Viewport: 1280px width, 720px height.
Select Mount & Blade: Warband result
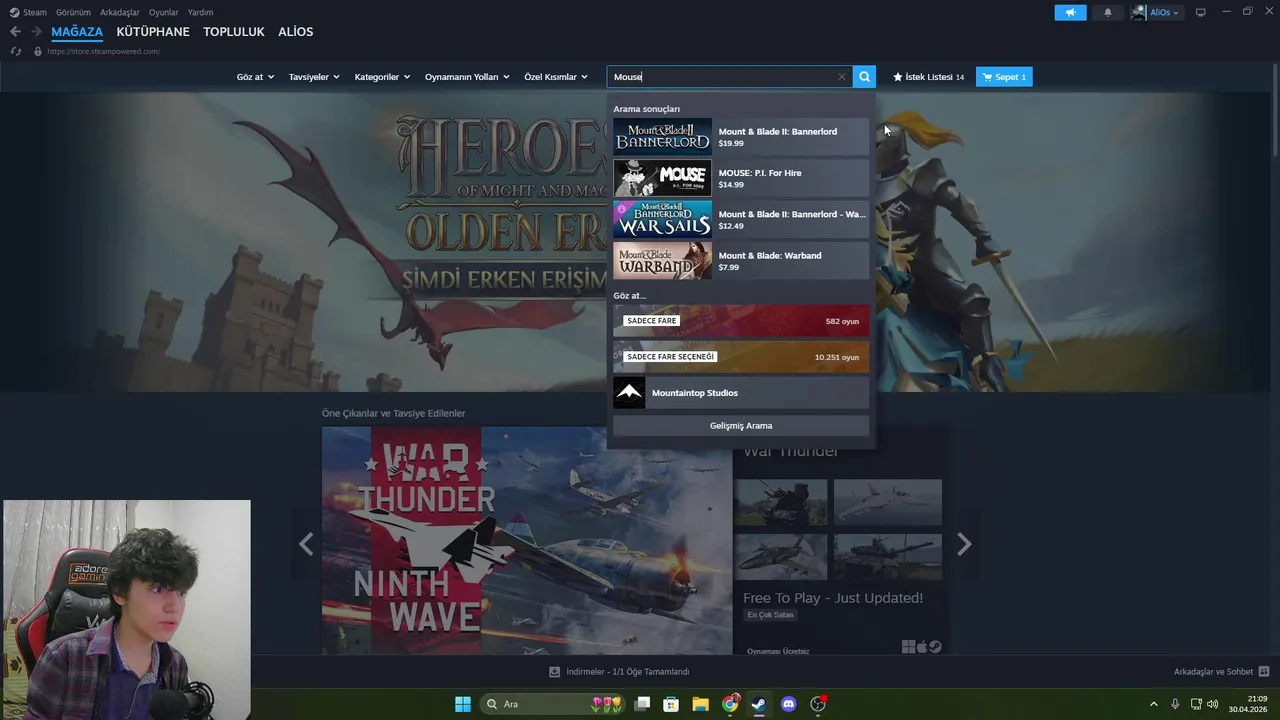point(741,261)
